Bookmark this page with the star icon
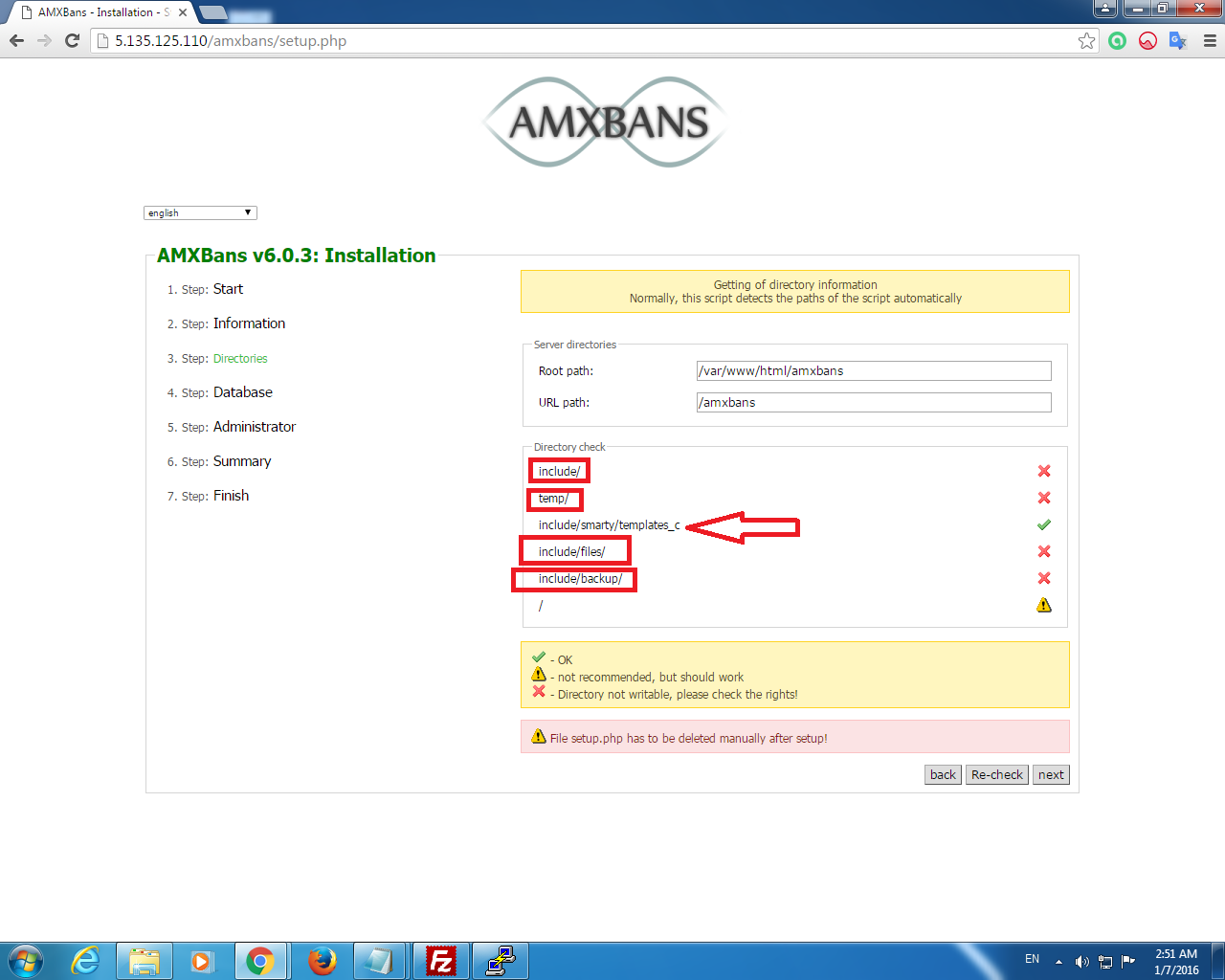1225x980 pixels. (1086, 40)
